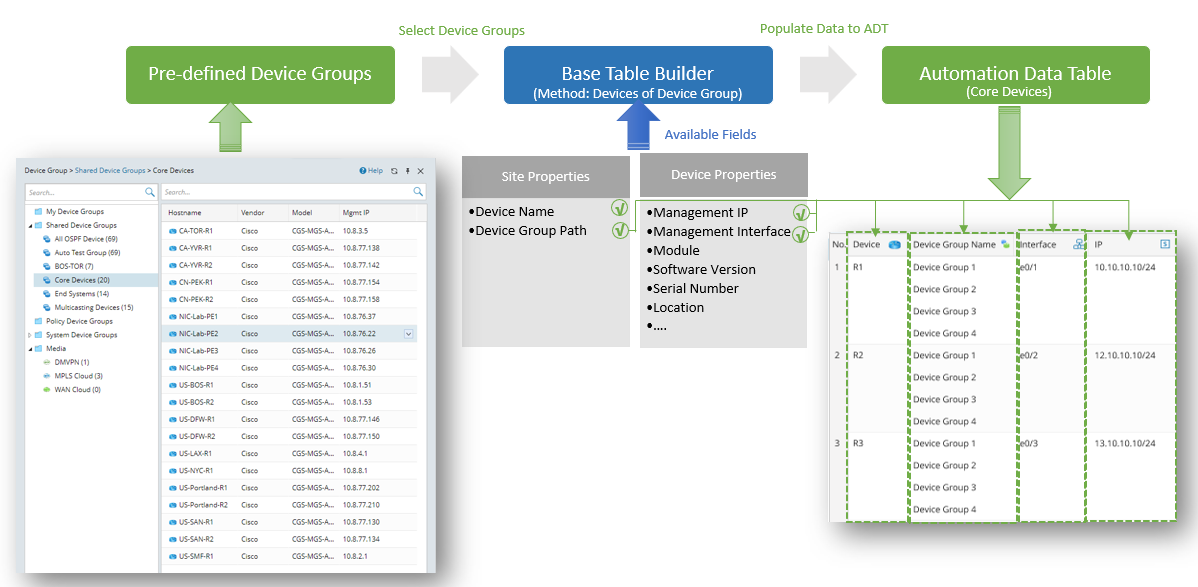This screenshot has height=587, width=1198.
Task: Open the dropdown arrow on the NIC-Lab-PE2 row
Action: [x=408, y=334]
